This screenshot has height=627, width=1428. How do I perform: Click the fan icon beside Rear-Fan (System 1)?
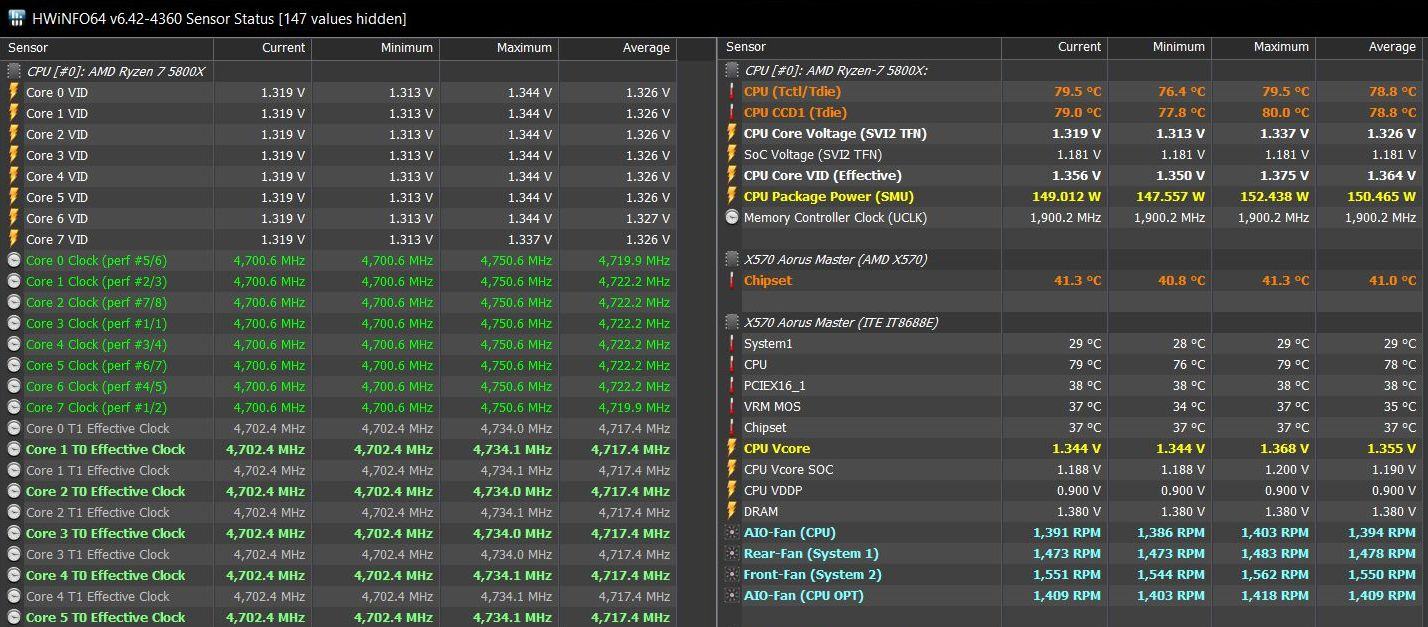[732, 553]
